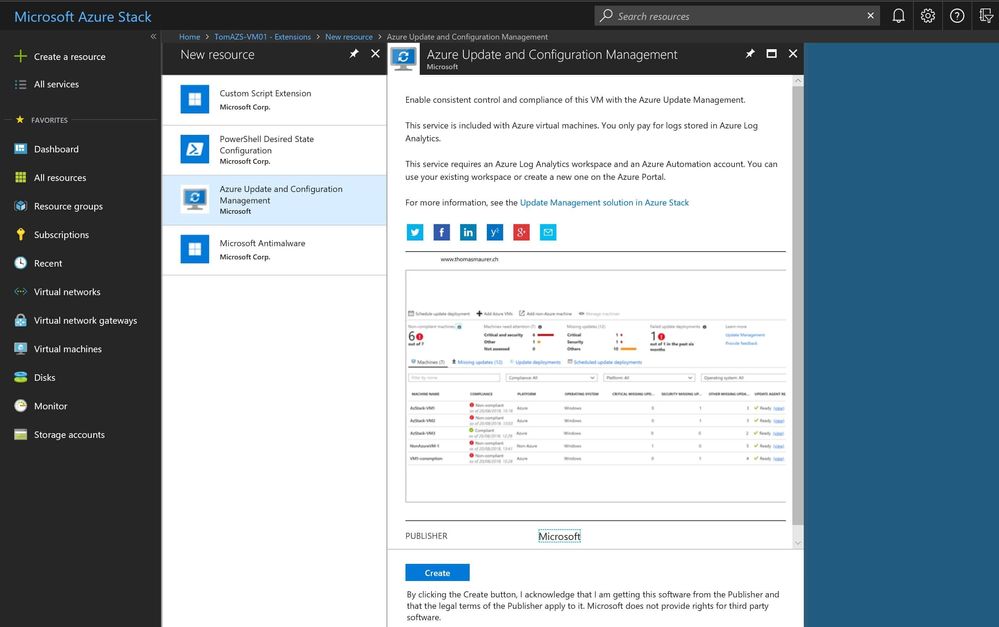Screen dimensions: 999x627
Task: Share via Google Plus icon
Action: click(521, 232)
